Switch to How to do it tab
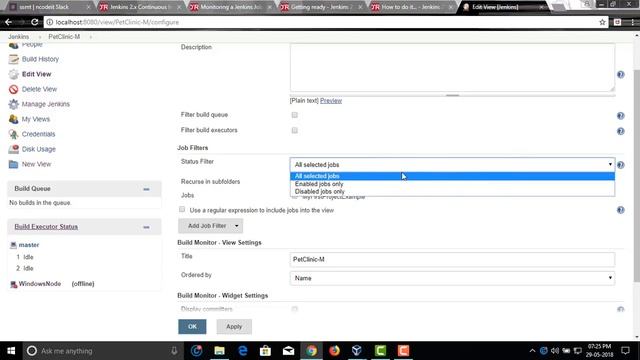Screen dimensions: 640x360 pos(411,7)
